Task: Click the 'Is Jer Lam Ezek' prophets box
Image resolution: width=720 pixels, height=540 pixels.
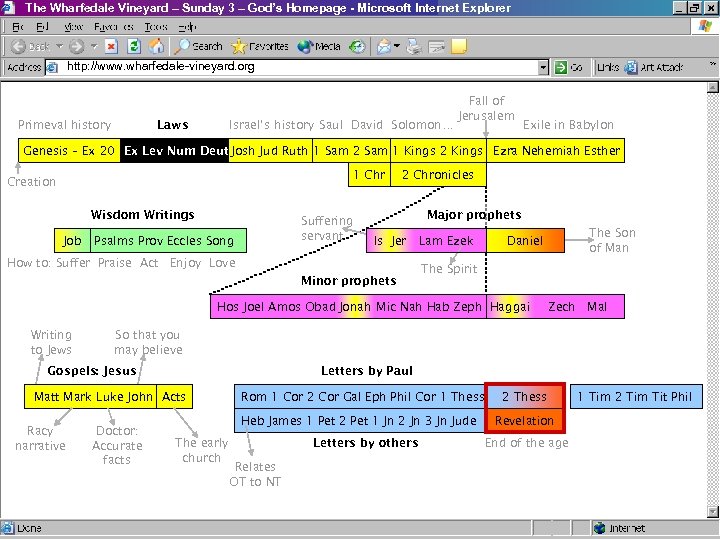Action: (426, 241)
